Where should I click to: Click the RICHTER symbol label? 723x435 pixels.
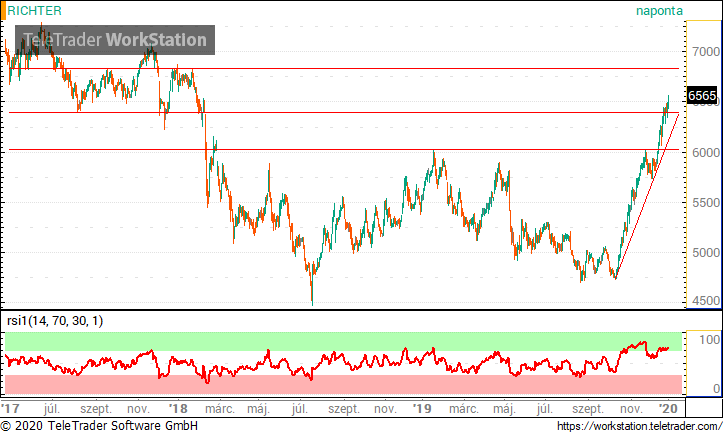pos(34,11)
